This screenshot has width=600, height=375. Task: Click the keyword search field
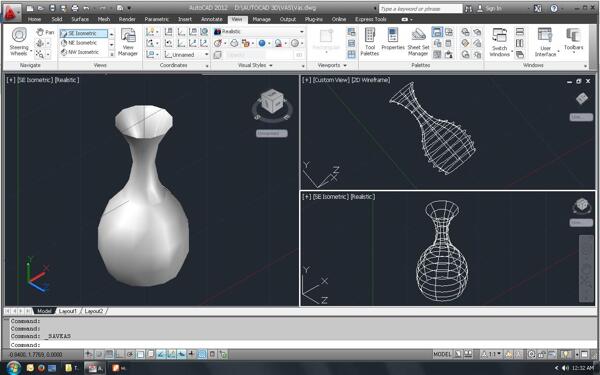point(420,8)
